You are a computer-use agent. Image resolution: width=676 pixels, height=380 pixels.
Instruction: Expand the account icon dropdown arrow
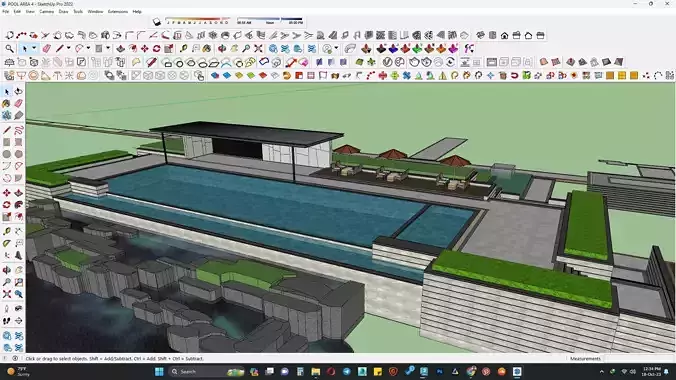[336, 48]
